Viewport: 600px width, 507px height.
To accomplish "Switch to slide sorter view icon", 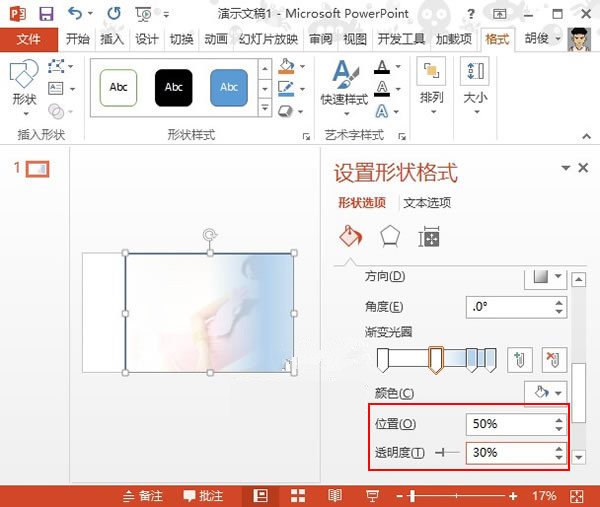I will pos(297,495).
